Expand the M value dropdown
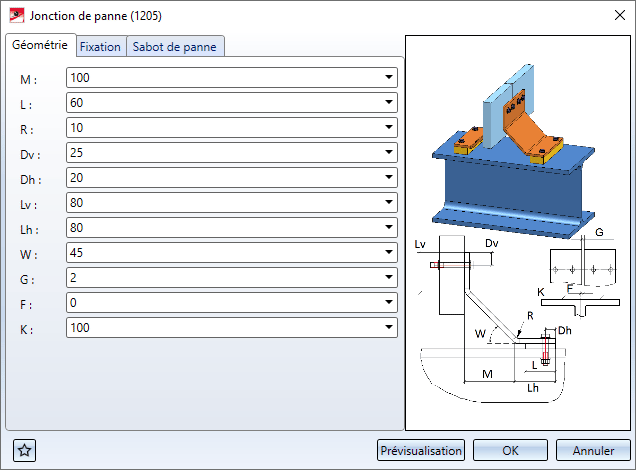Viewport: 636px width, 470px height. tap(388, 78)
